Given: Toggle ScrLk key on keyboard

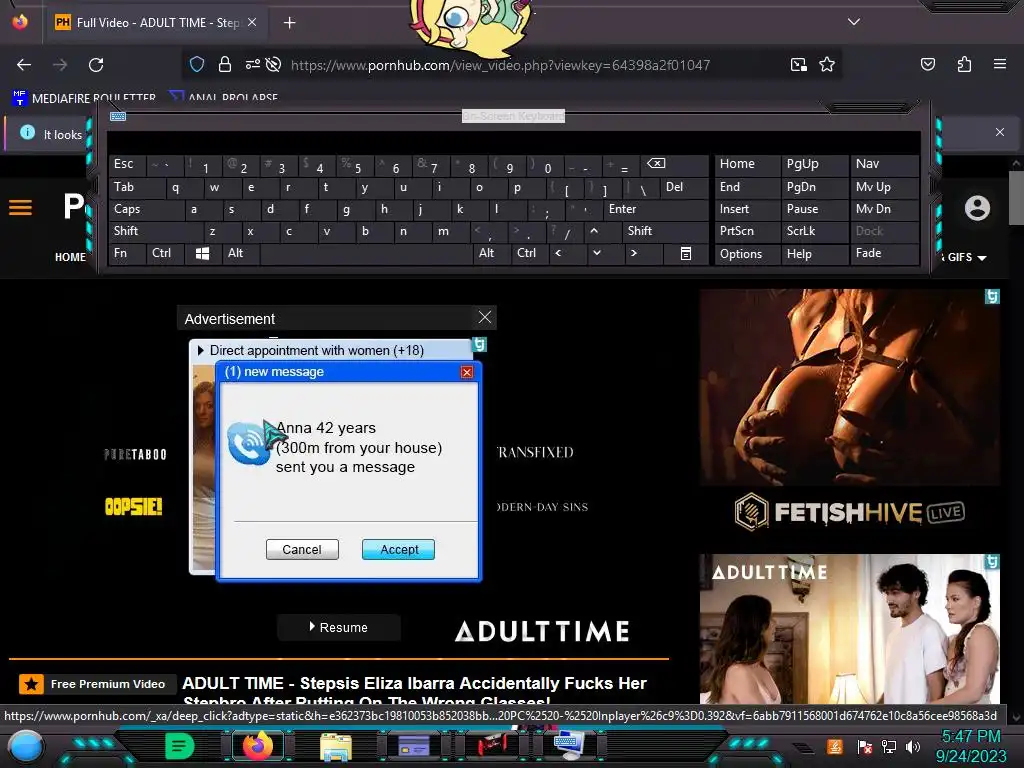Looking at the screenshot, I should [814, 231].
